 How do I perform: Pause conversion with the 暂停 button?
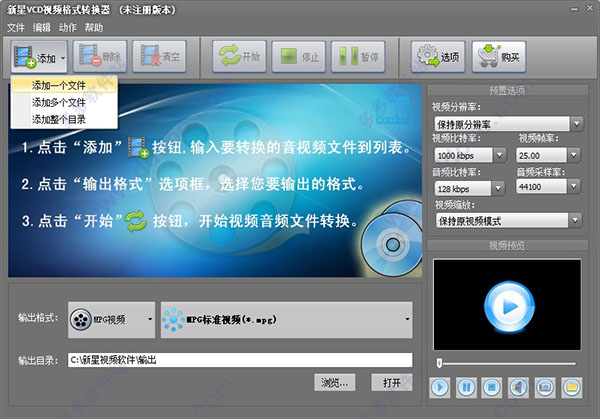[x=358, y=57]
